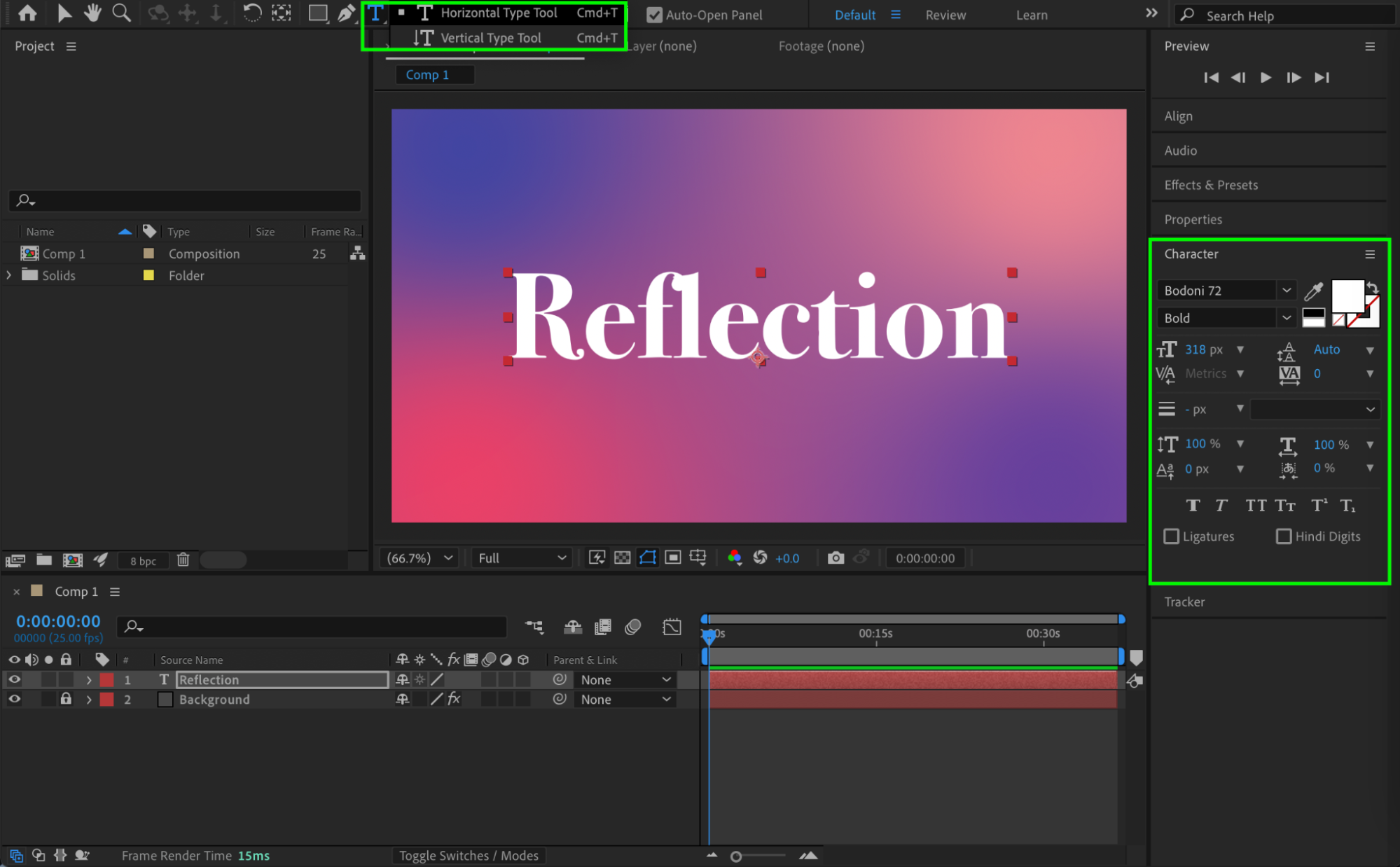
Task: Apply Faux Italic text style
Action: 1221,506
